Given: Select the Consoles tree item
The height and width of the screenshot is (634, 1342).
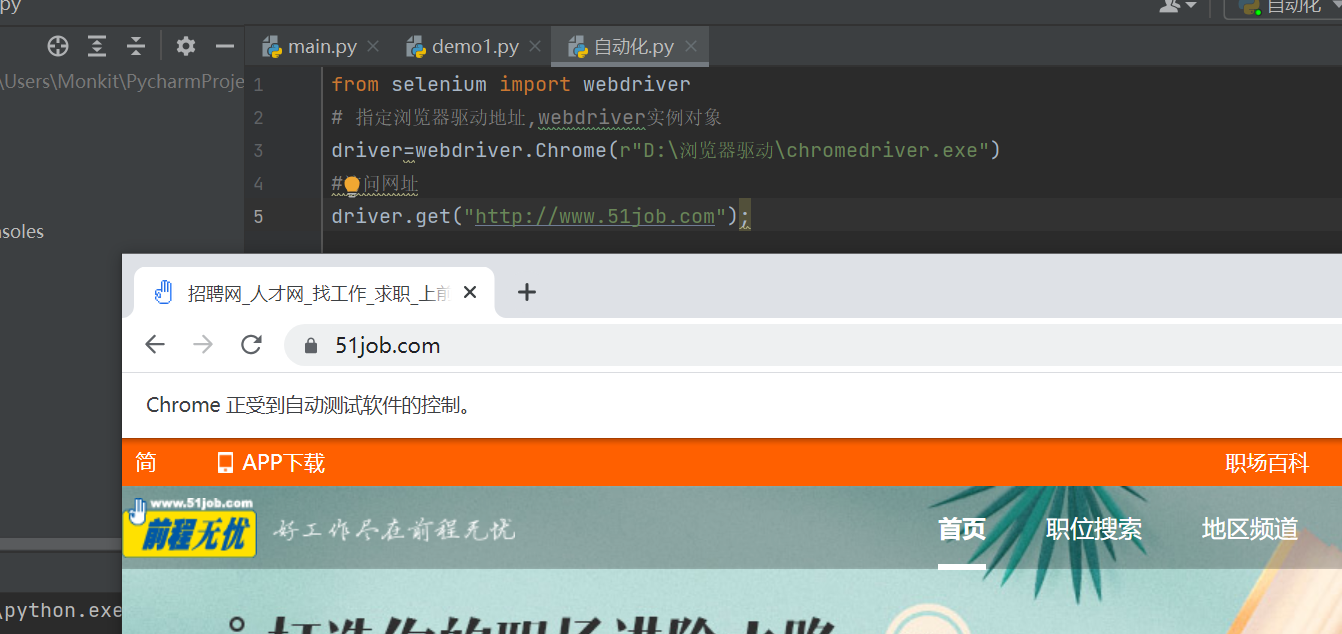Looking at the screenshot, I should click(x=22, y=232).
